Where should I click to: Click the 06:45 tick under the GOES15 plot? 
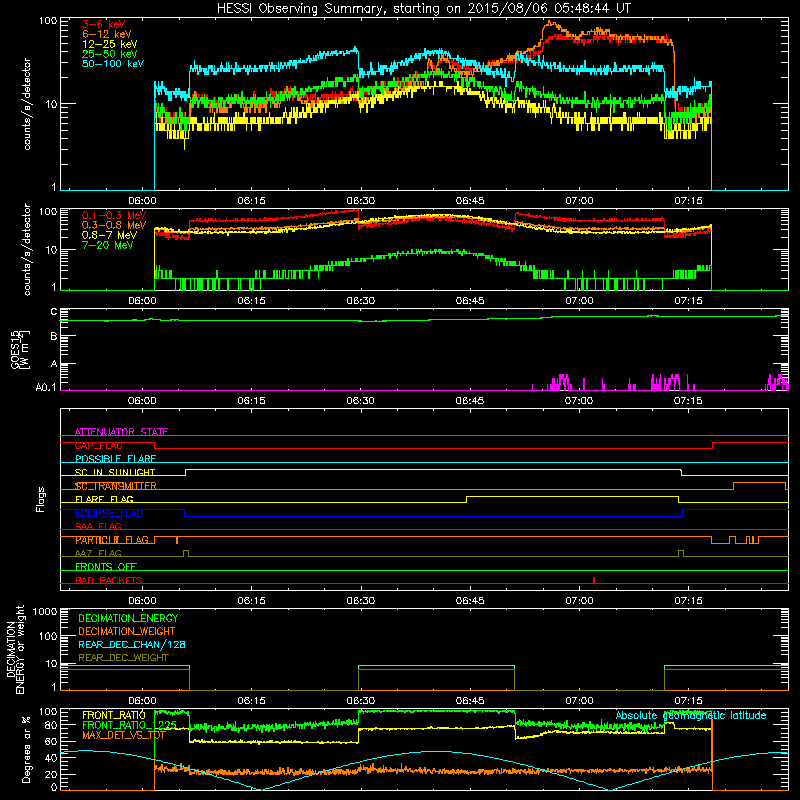469,401
